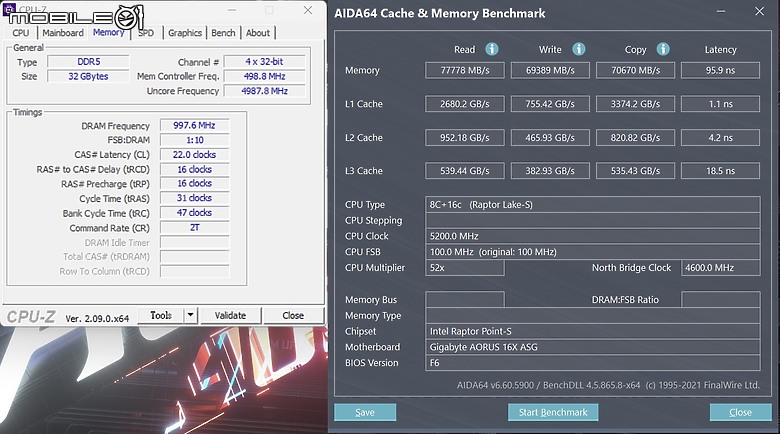Image resolution: width=780 pixels, height=434 pixels.
Task: Minimize the CPU-Z window
Action: tap(232, 10)
